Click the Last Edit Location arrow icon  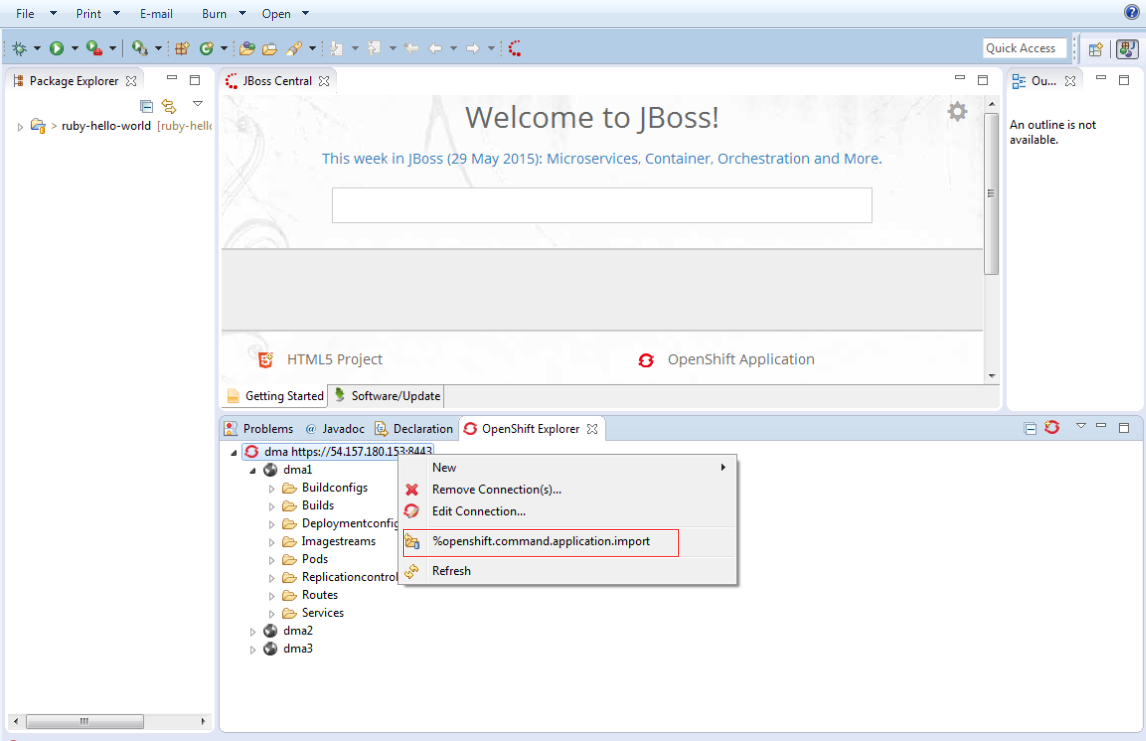point(411,49)
